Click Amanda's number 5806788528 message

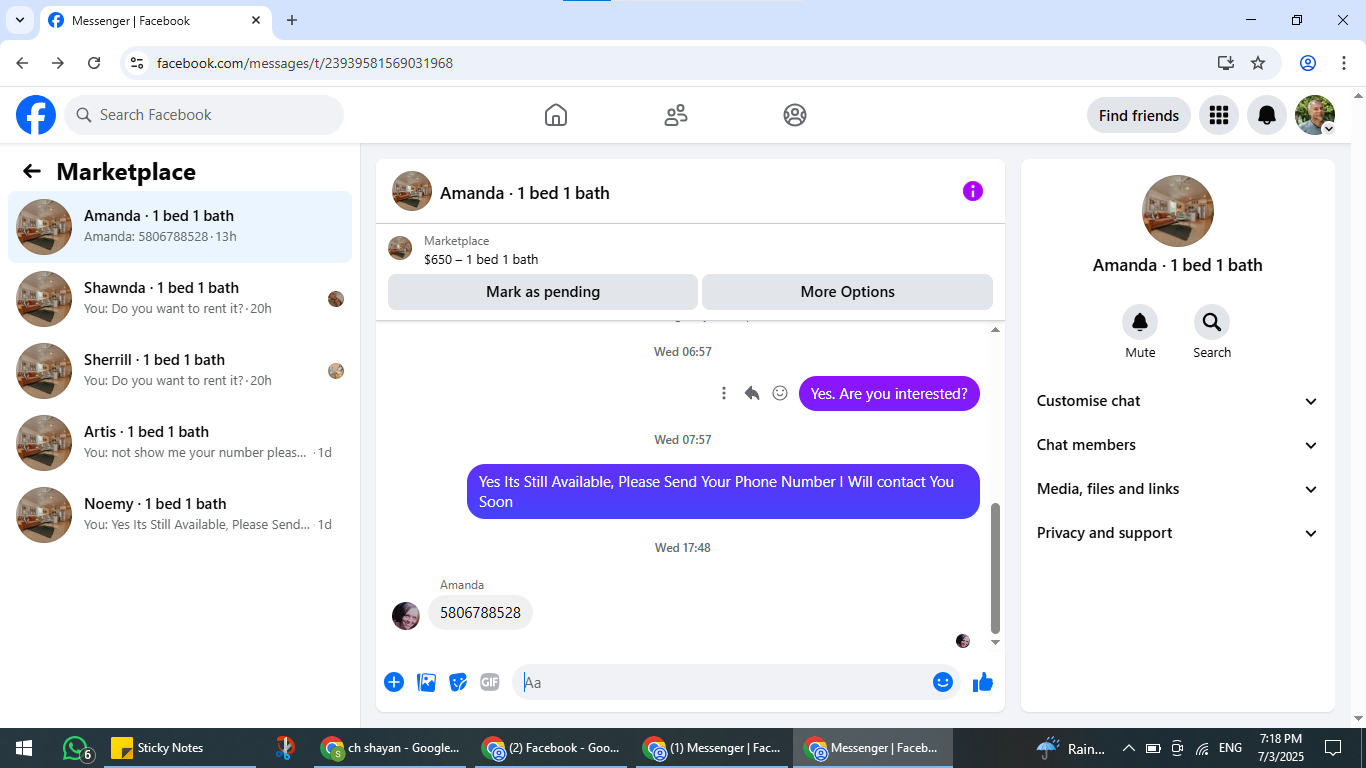(x=480, y=613)
